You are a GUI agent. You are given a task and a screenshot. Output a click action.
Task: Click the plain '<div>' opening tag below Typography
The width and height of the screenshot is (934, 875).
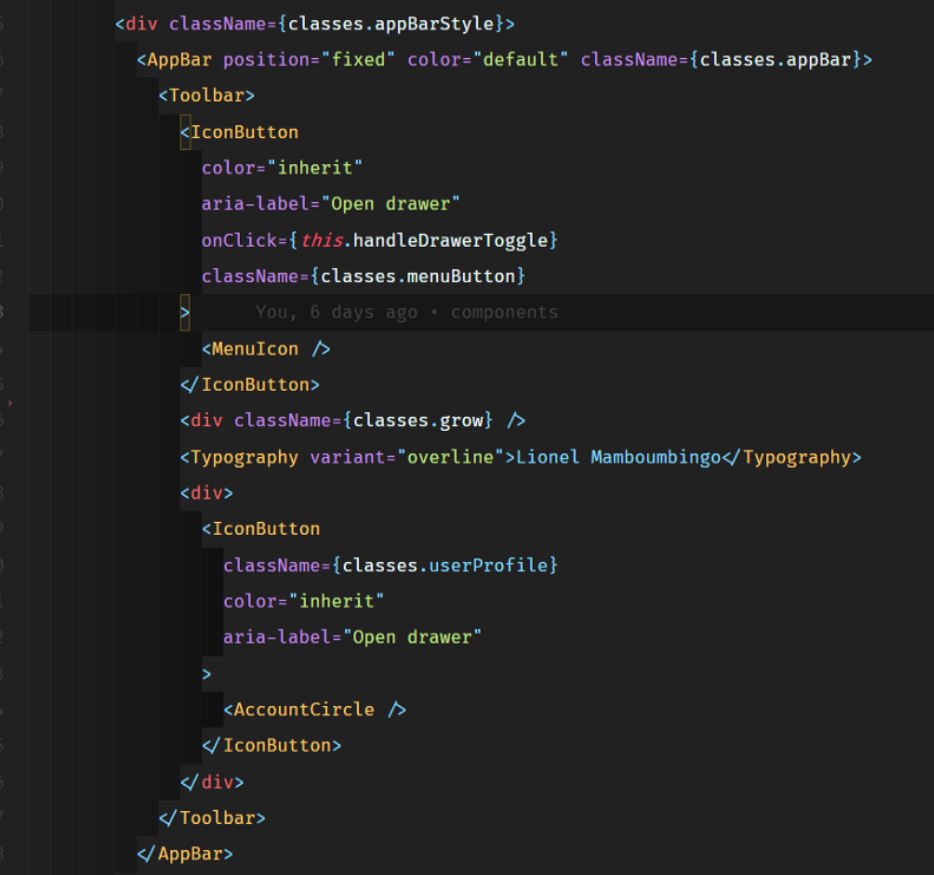point(207,493)
